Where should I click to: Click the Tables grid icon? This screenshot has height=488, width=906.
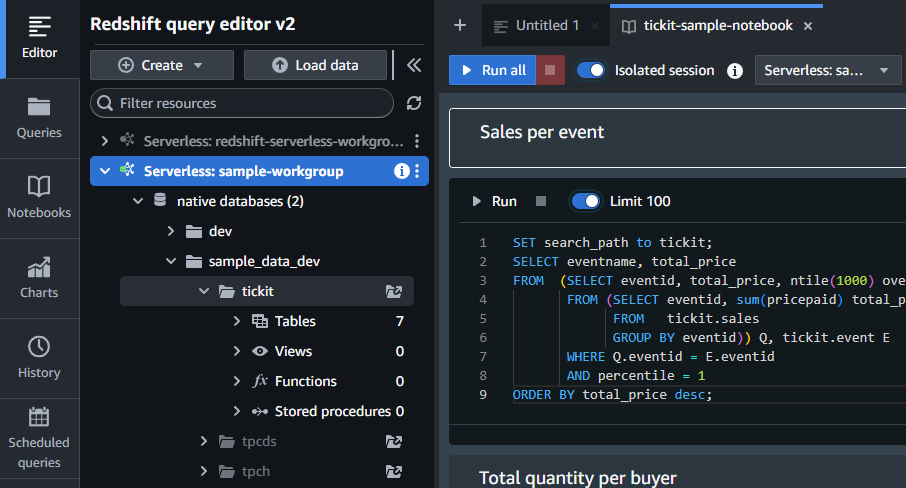260,321
